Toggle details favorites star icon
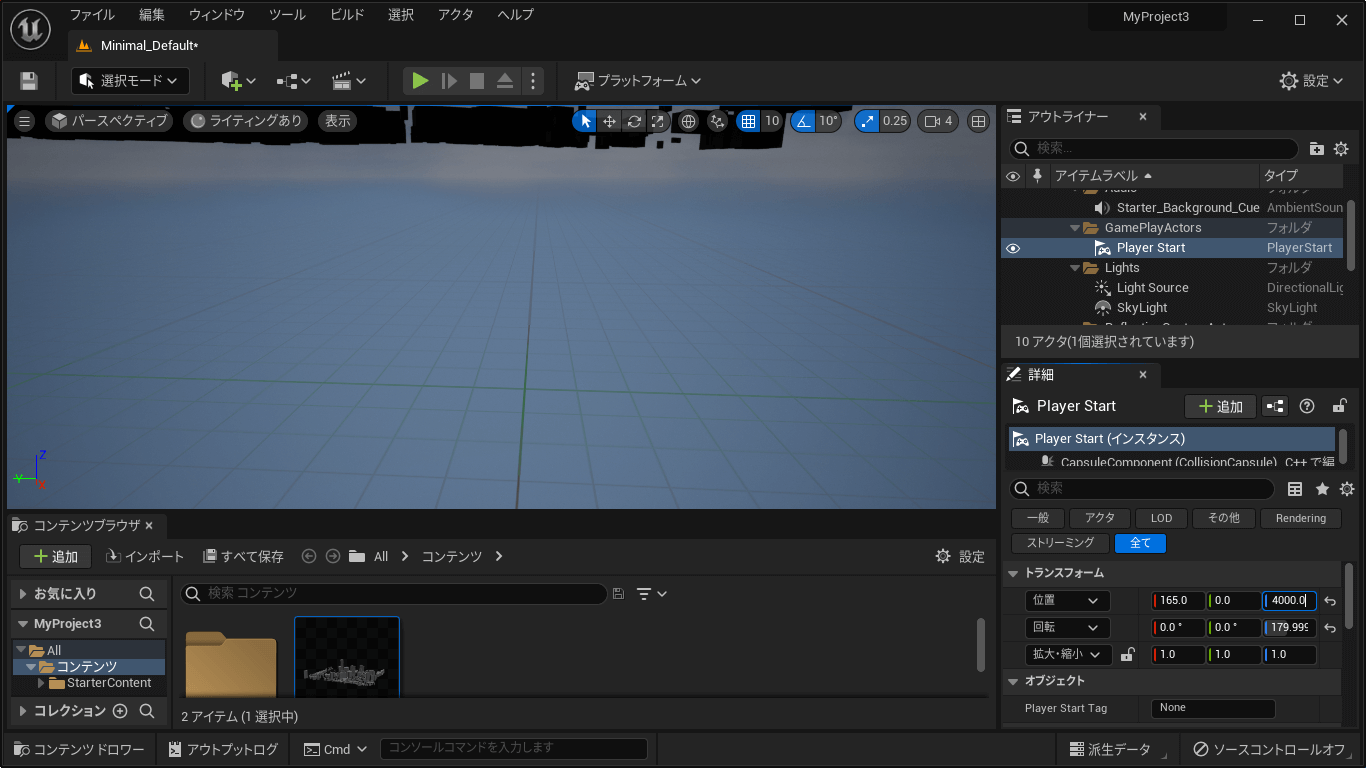 click(x=1322, y=489)
